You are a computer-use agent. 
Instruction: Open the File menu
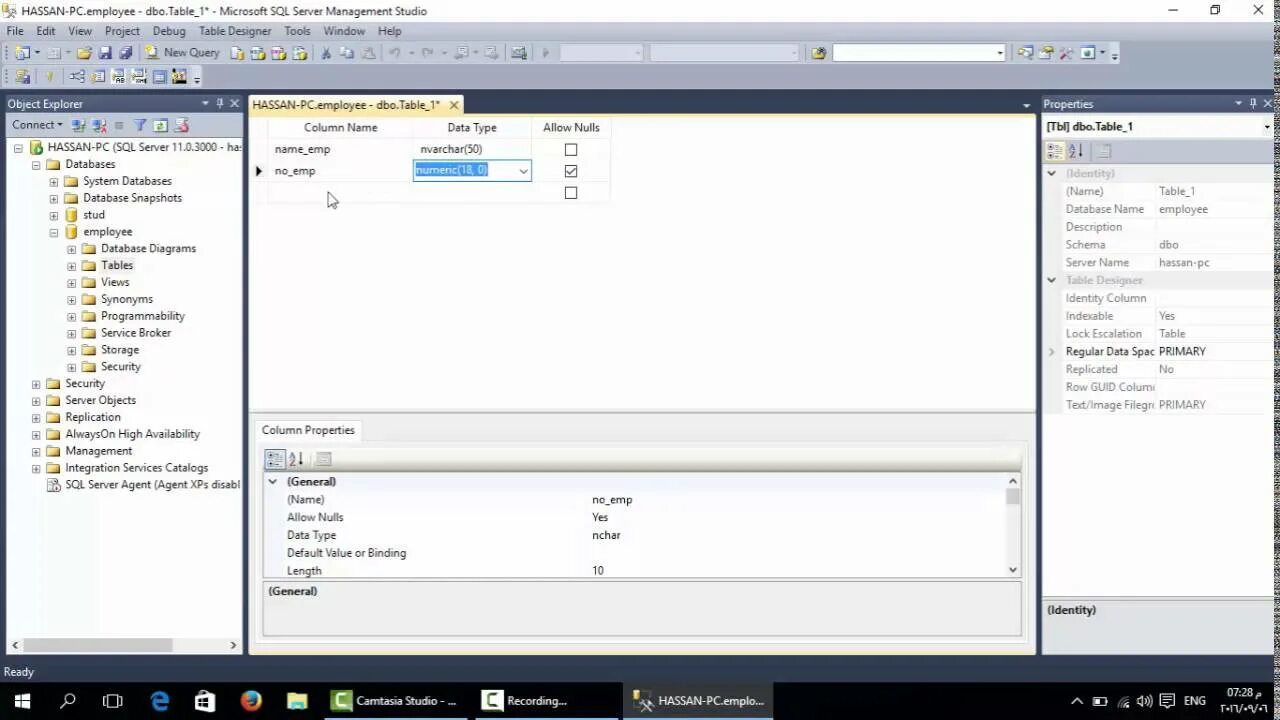(15, 31)
